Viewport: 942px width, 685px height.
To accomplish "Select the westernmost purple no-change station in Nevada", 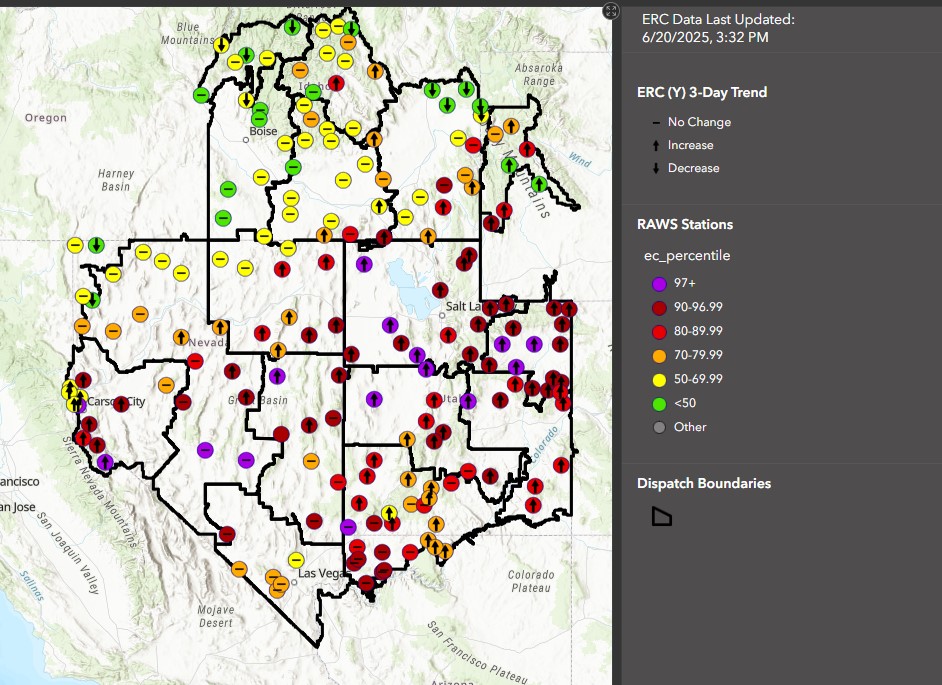I will click(x=205, y=449).
